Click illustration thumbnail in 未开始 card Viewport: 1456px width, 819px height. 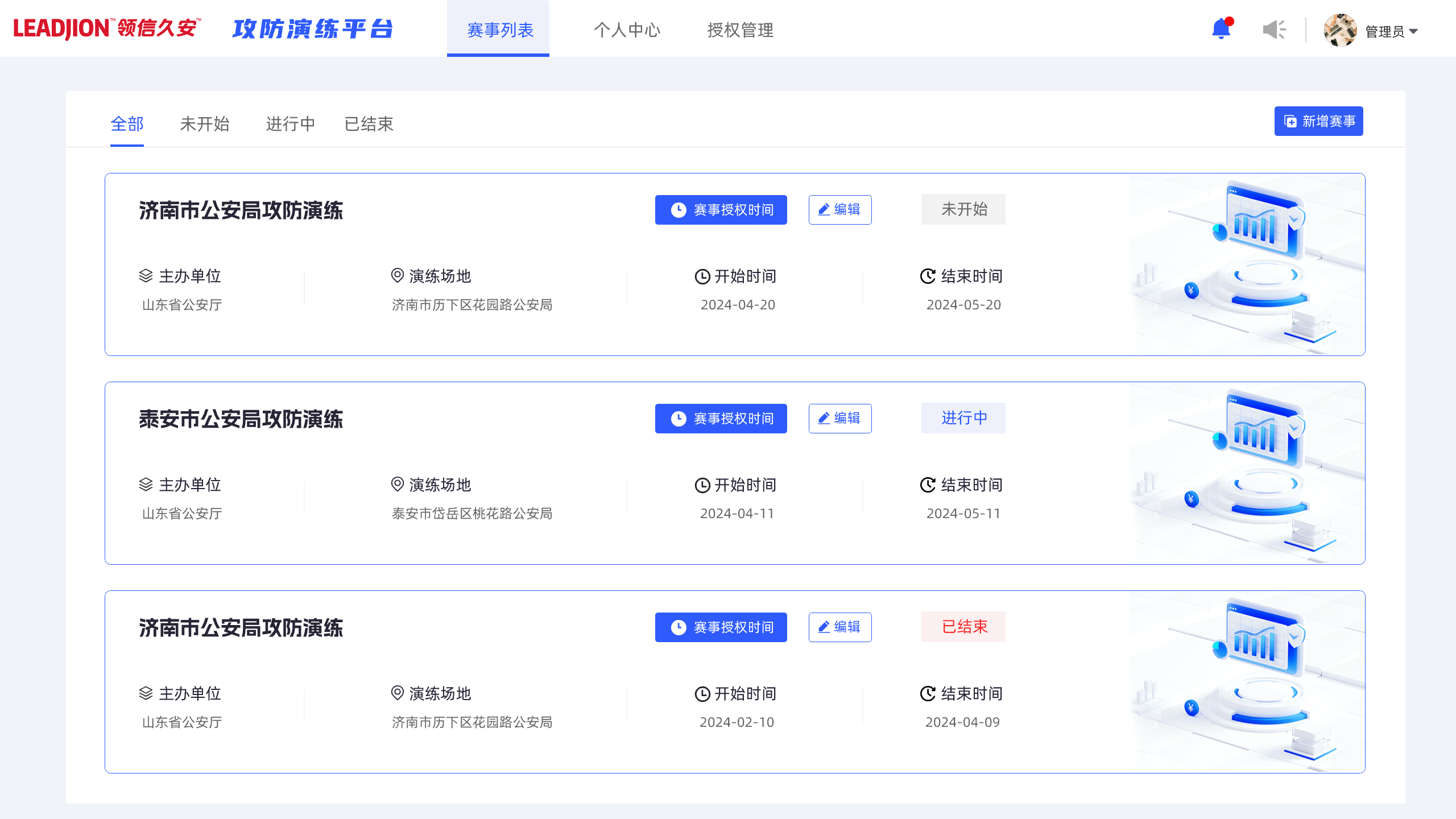pos(1247,264)
